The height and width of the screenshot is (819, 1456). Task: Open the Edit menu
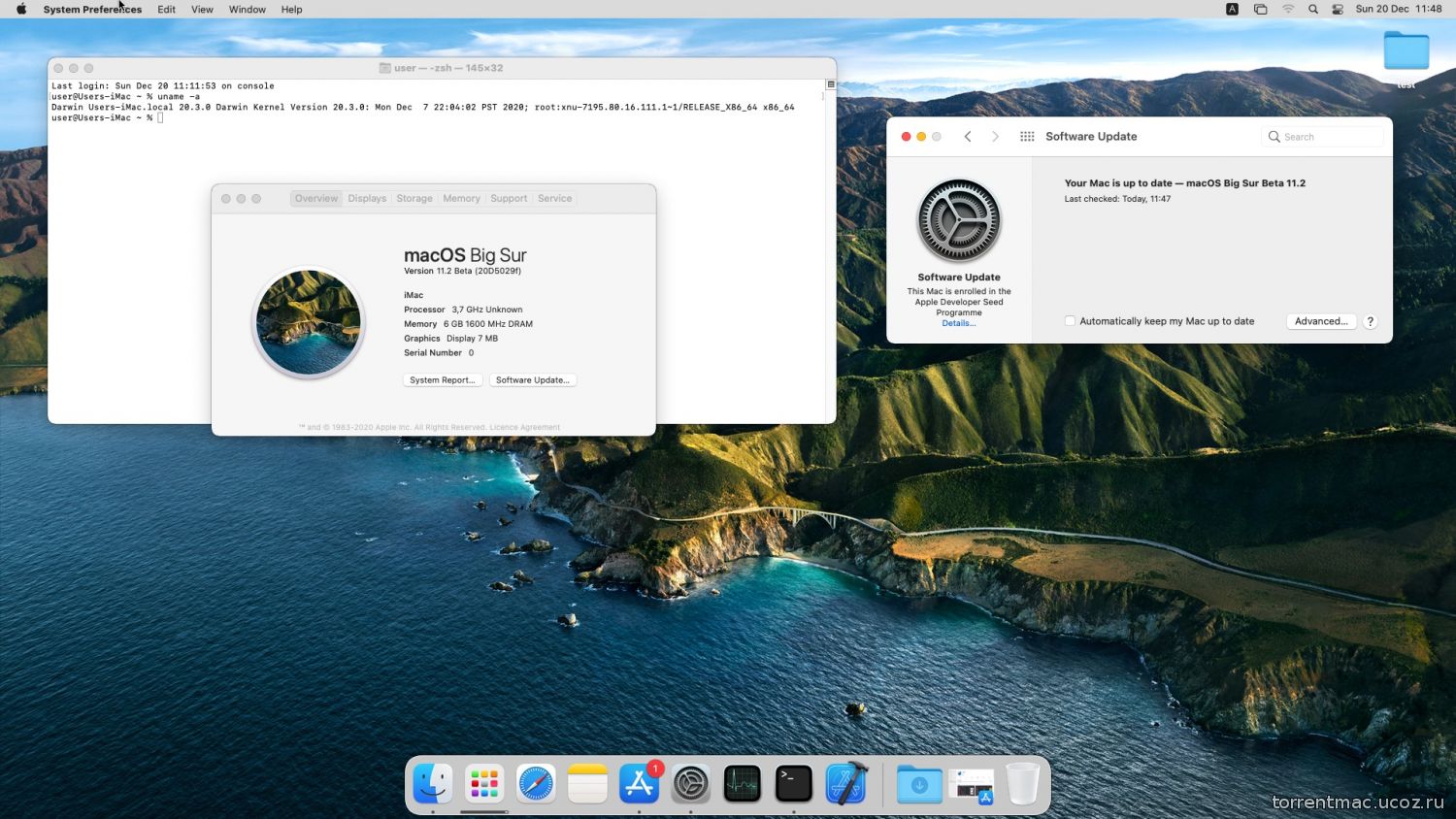pos(167,9)
